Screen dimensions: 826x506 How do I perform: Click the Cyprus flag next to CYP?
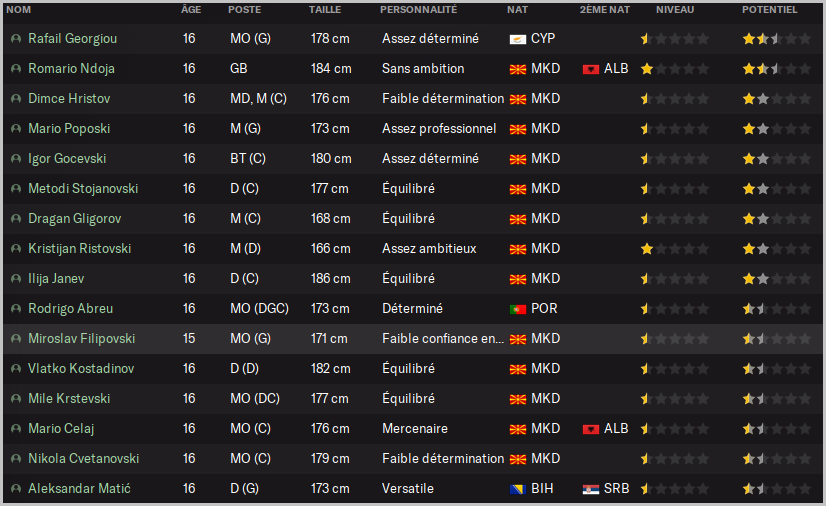pos(518,39)
